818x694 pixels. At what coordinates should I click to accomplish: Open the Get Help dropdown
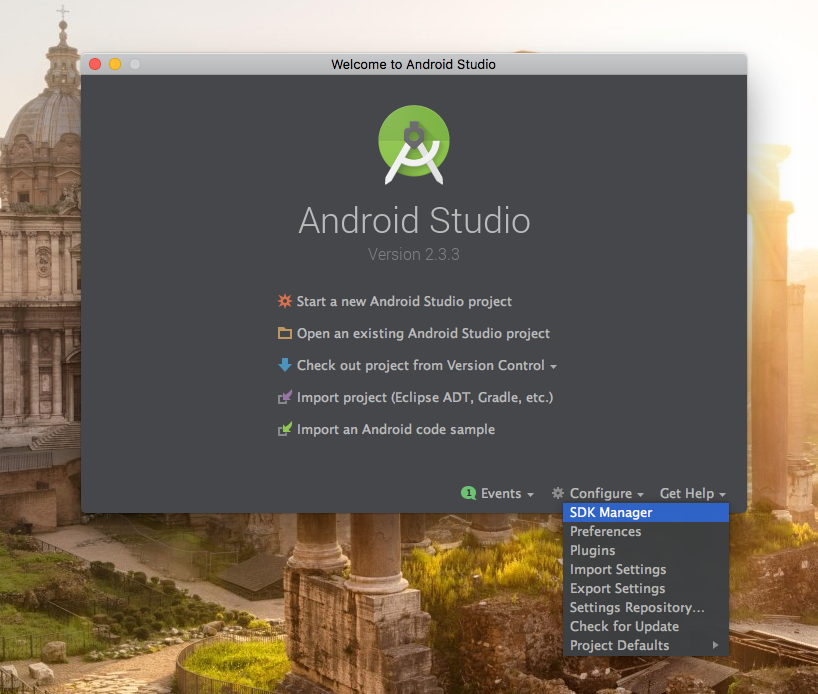click(x=693, y=493)
